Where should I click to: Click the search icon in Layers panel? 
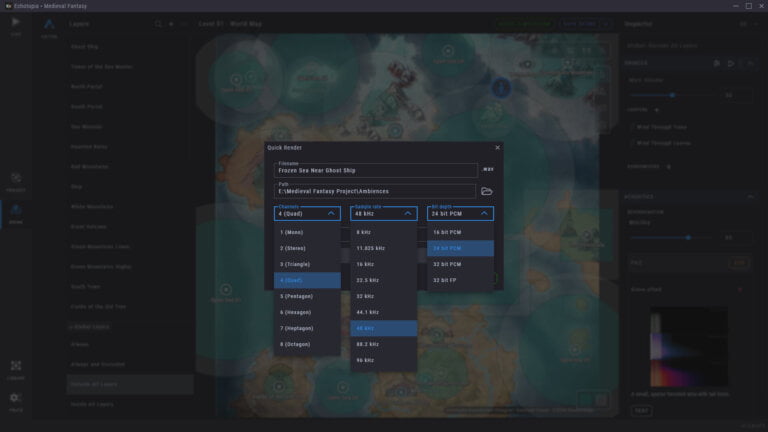click(x=158, y=24)
